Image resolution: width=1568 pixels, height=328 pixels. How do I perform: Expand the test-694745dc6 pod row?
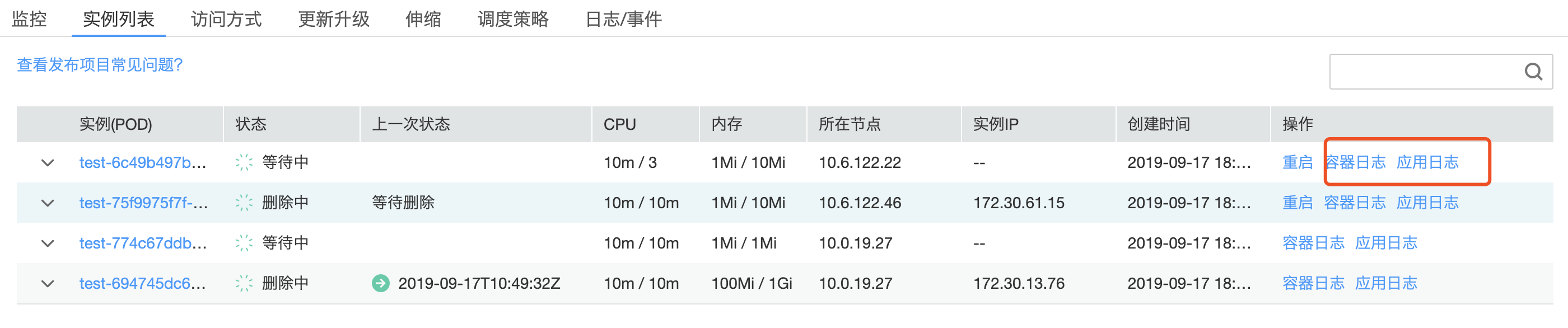pyautogui.click(x=48, y=284)
